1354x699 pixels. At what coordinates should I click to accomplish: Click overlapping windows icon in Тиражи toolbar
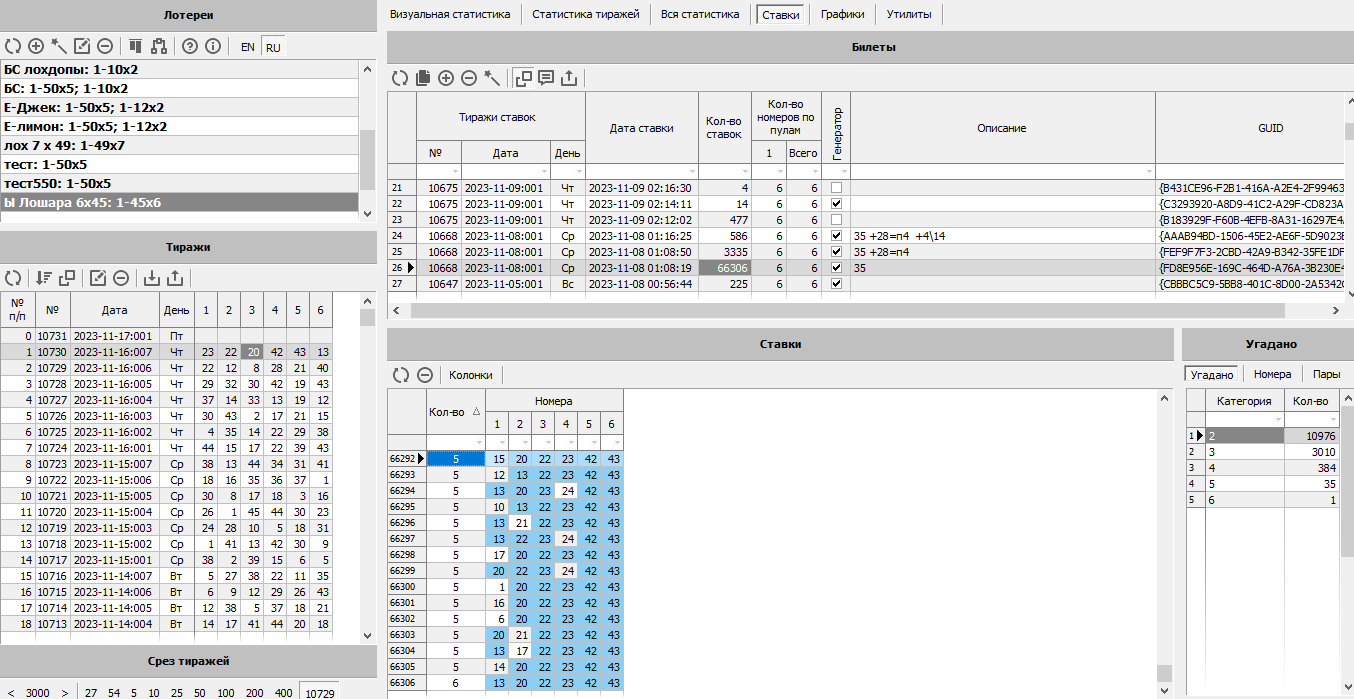pyautogui.click(x=67, y=278)
